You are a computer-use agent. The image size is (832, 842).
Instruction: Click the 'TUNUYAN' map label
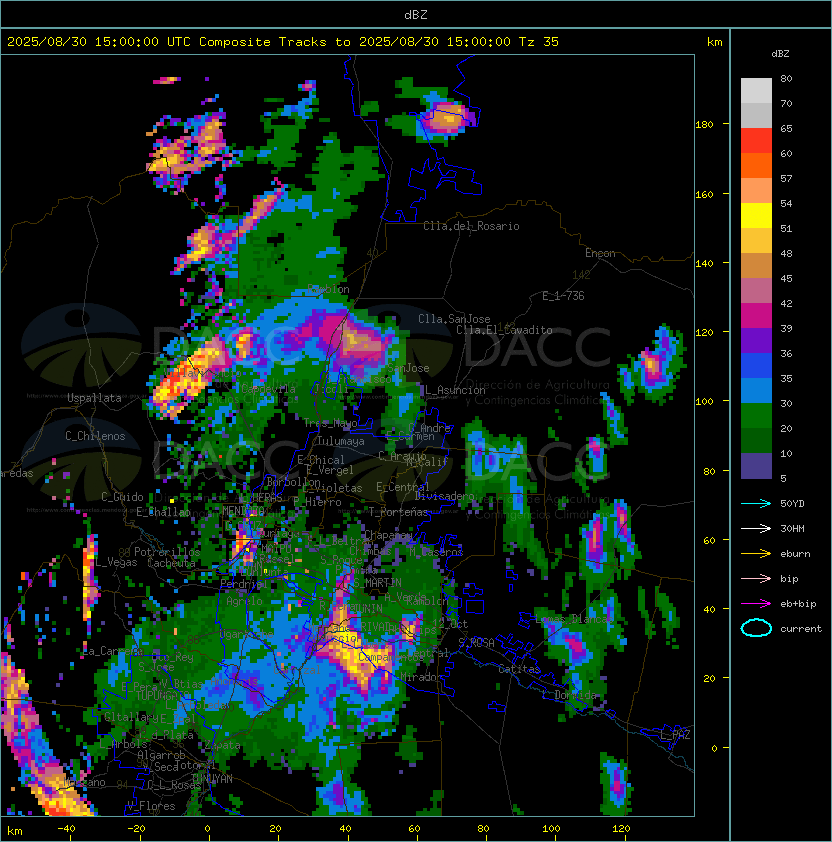[x=212, y=779]
